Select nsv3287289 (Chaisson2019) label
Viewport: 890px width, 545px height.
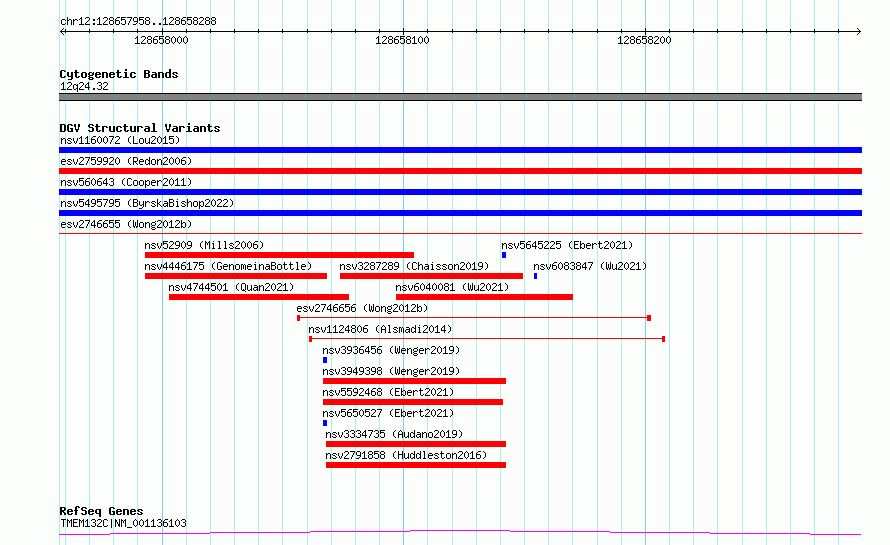pos(414,266)
